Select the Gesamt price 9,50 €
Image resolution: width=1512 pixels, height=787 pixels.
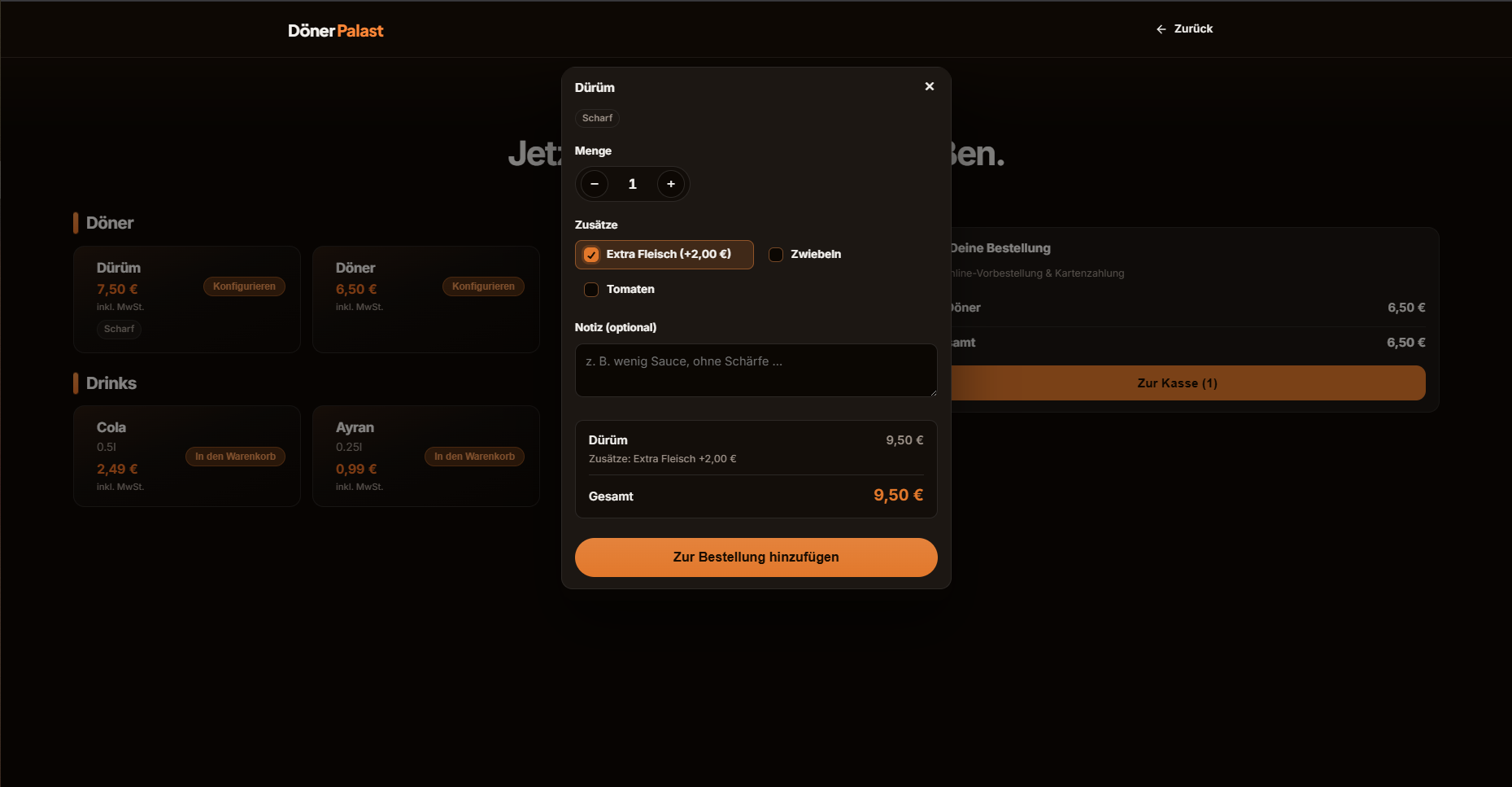click(x=899, y=496)
